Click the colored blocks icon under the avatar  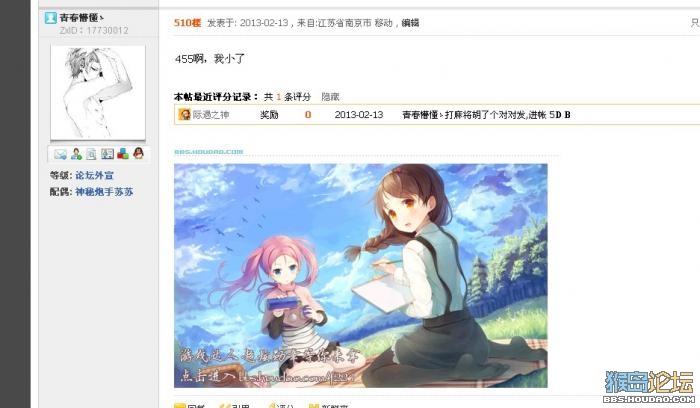tap(123, 154)
